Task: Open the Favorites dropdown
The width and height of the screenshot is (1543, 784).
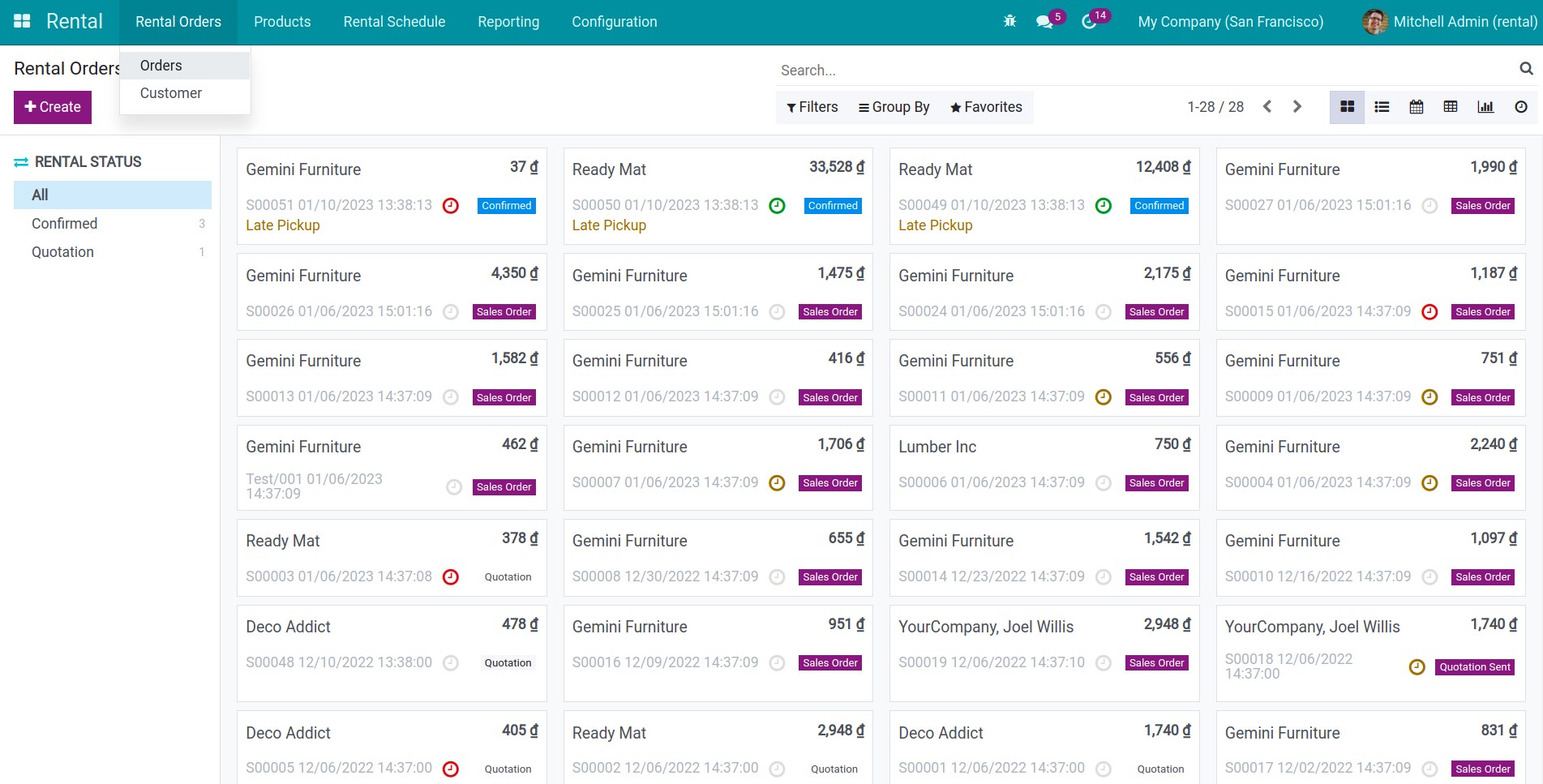Action: (986, 107)
